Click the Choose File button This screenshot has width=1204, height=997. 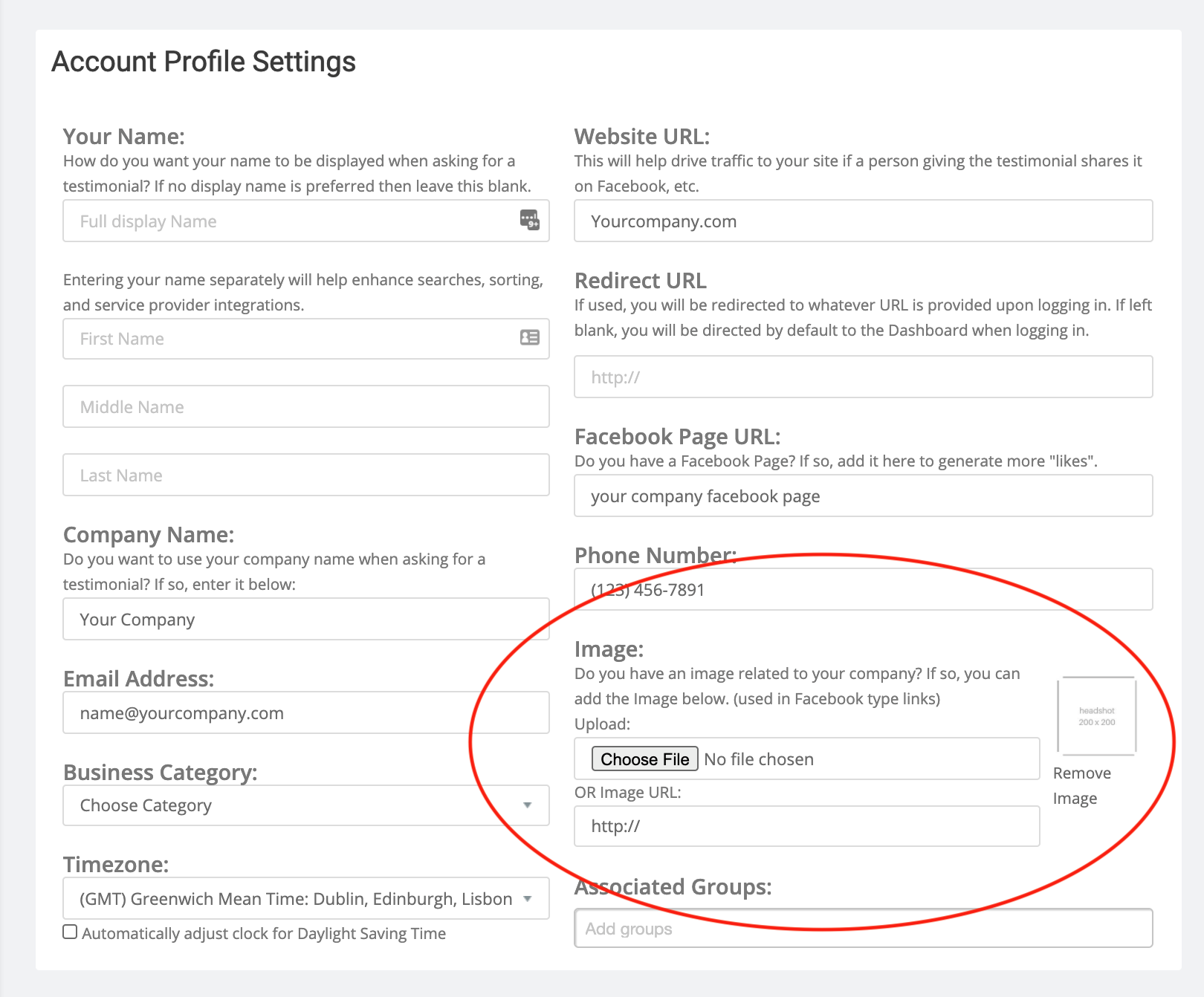coord(644,759)
